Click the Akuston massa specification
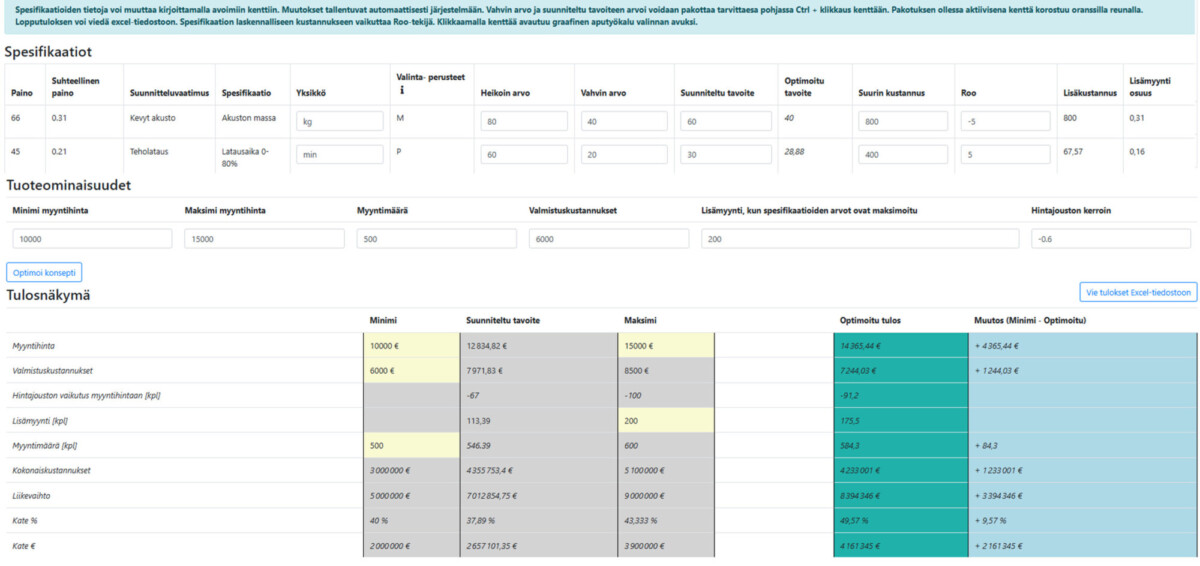Image resolution: width=1200 pixels, height=566 pixels. pos(247,117)
